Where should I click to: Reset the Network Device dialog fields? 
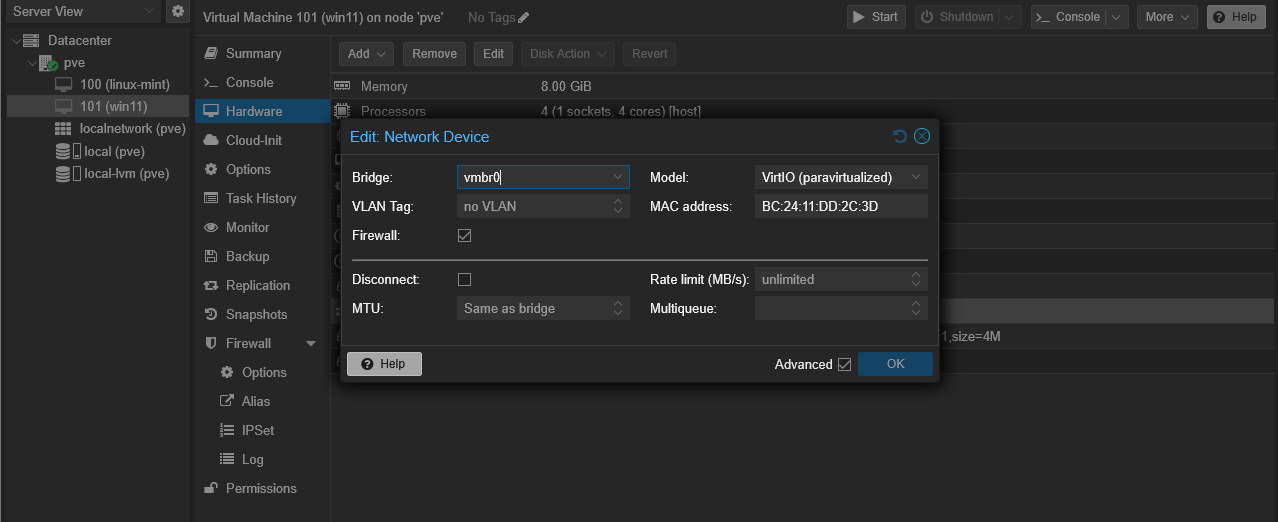900,136
